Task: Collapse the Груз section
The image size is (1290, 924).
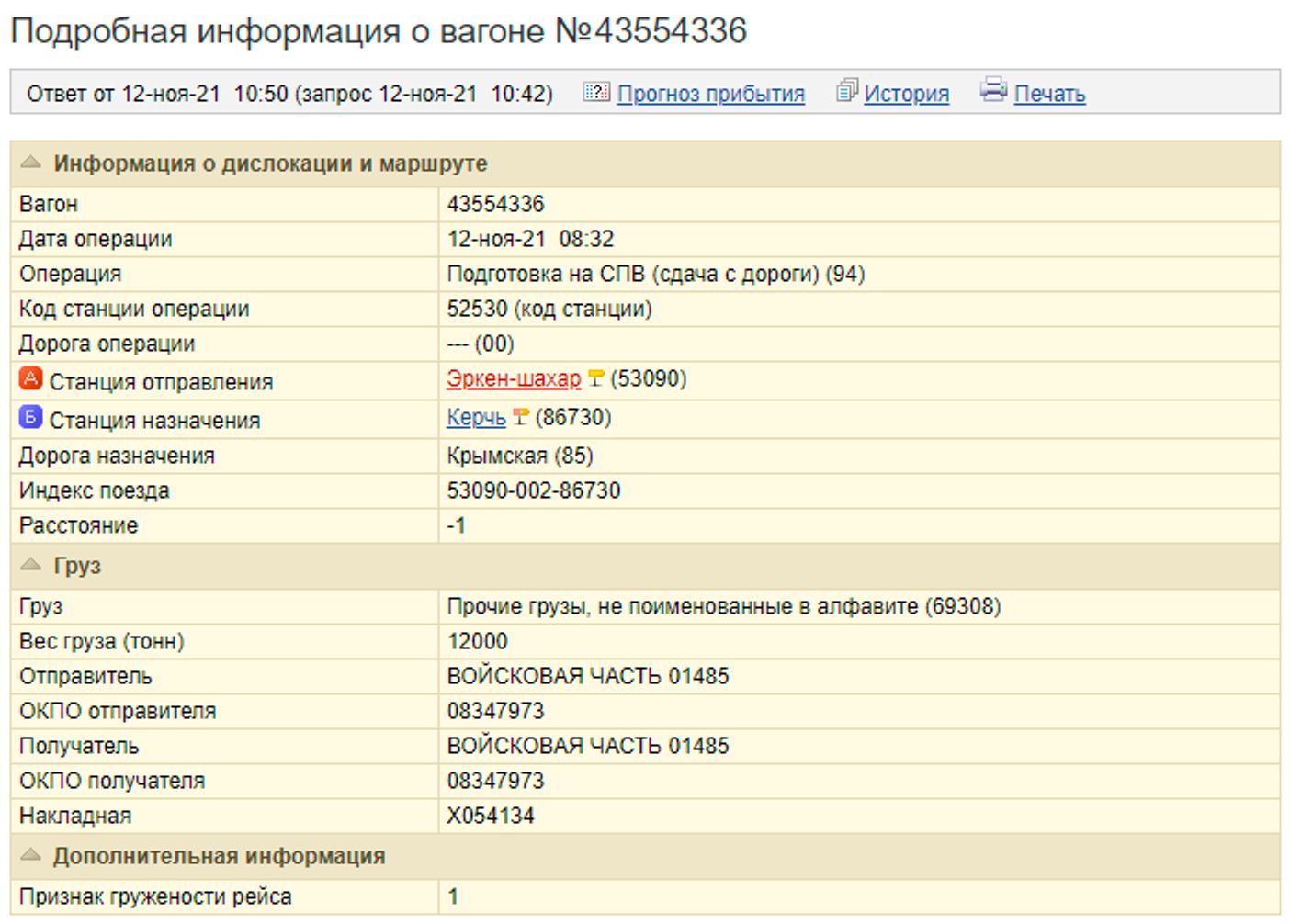Action: (31, 565)
